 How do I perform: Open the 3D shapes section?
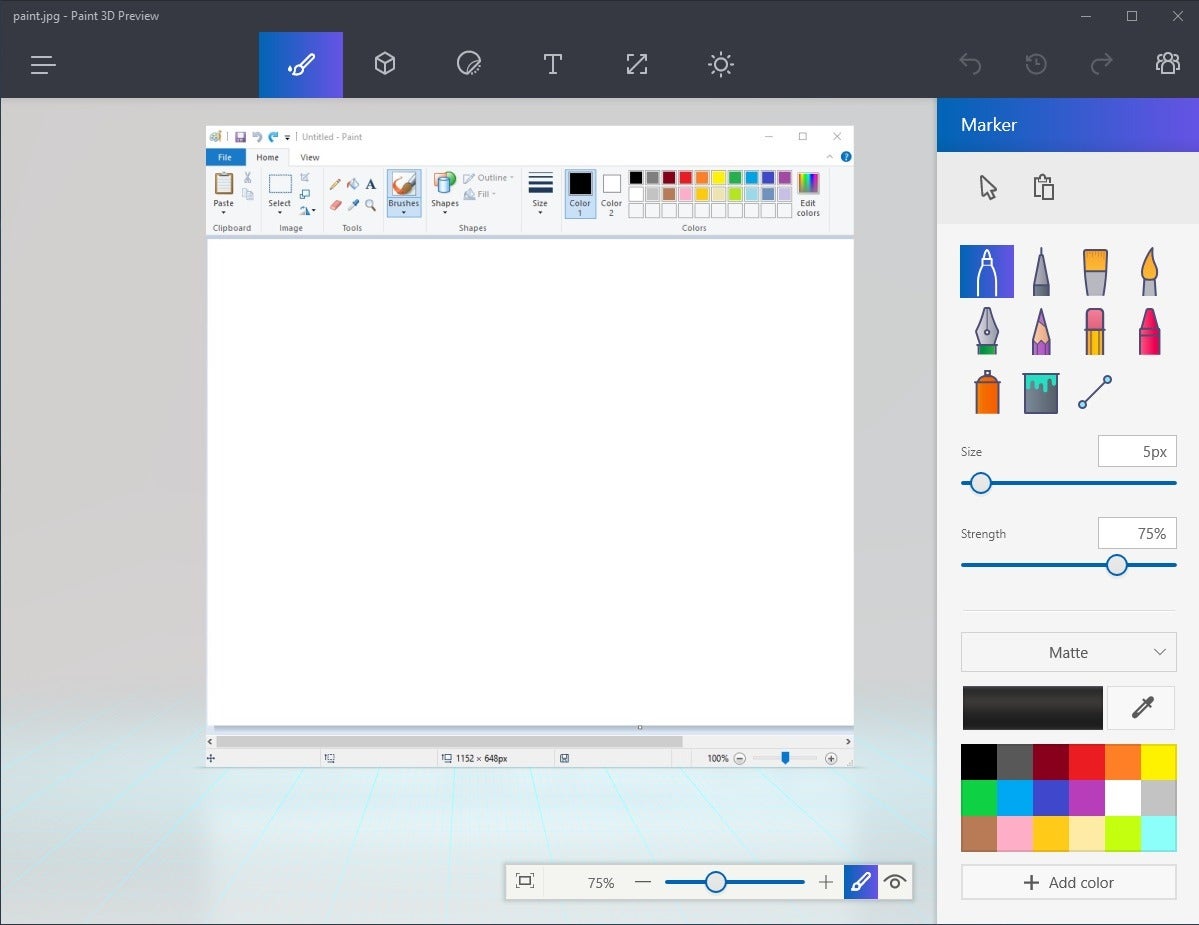[385, 64]
